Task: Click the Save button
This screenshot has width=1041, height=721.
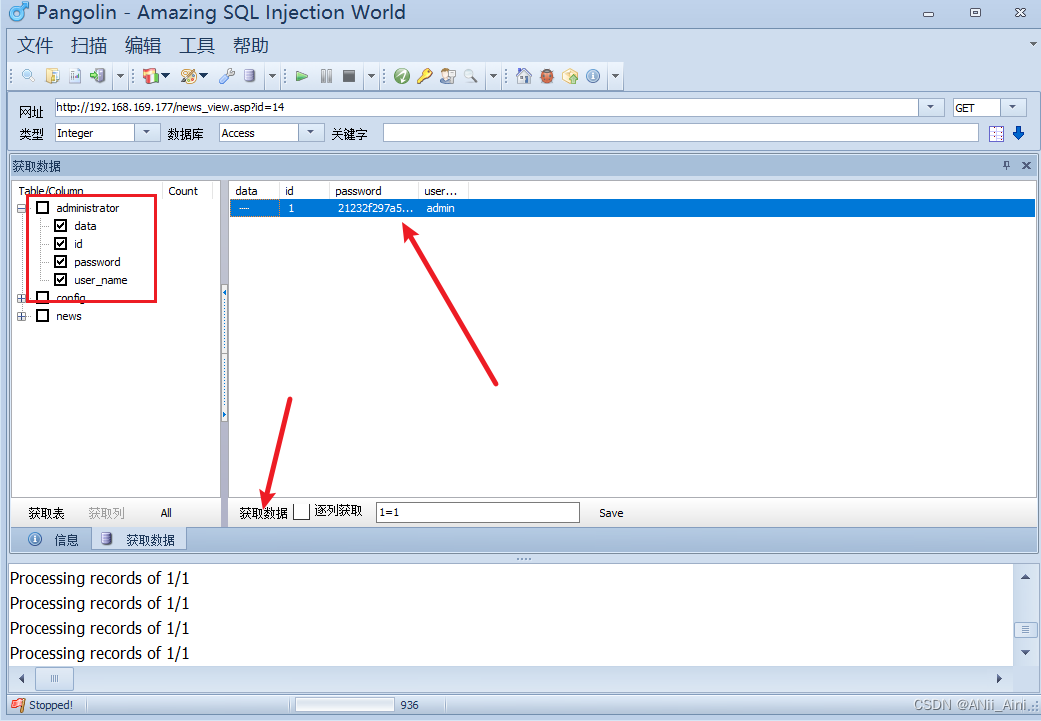Action: click(611, 513)
